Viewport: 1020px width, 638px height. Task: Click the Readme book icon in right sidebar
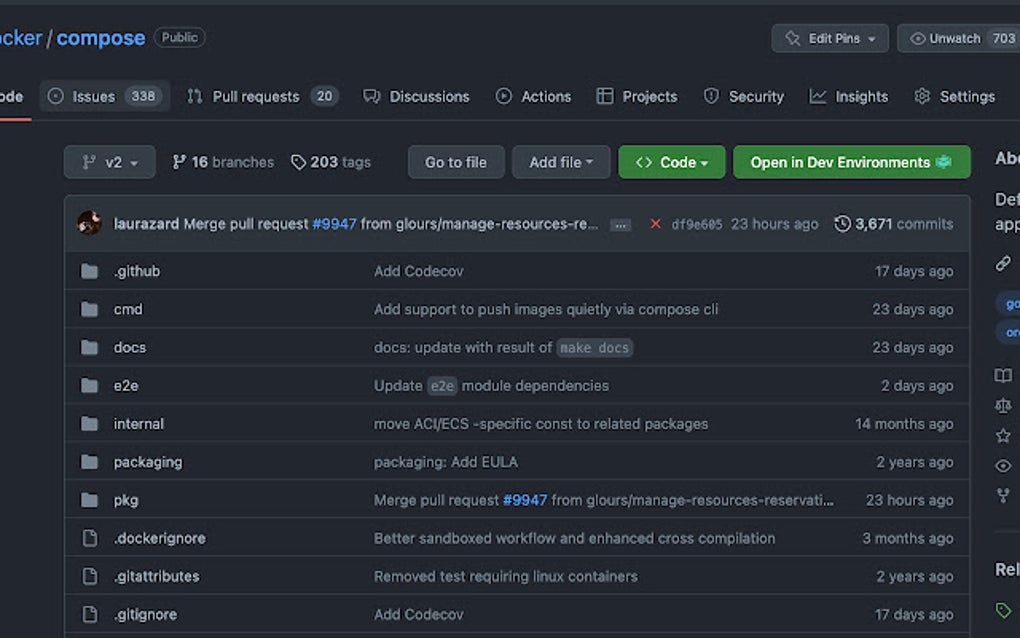click(x=1003, y=375)
